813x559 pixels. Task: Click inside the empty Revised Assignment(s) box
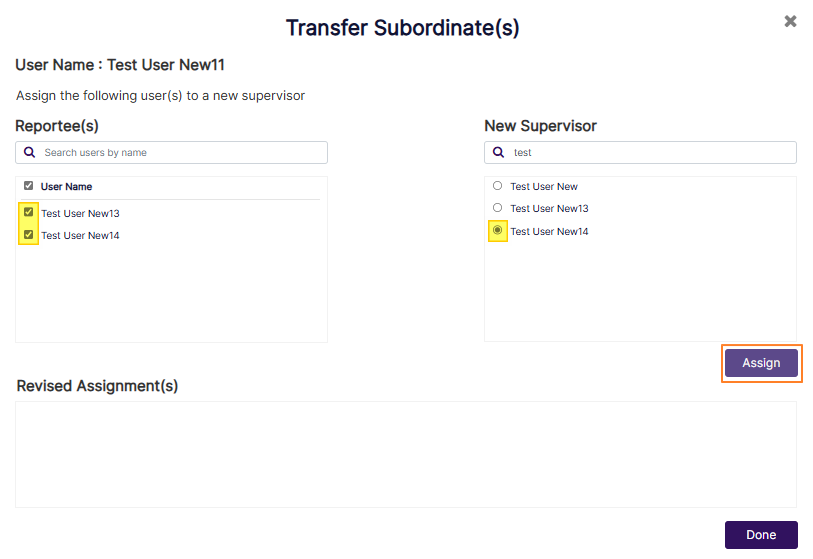coord(405,454)
